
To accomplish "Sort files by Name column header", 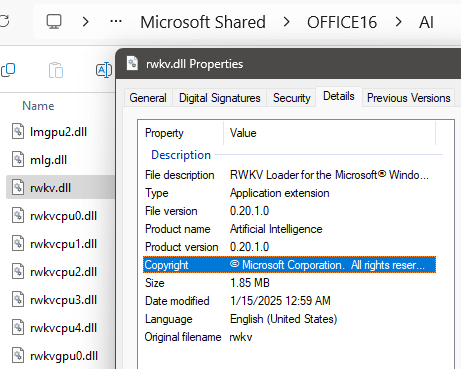I will point(38,106).
